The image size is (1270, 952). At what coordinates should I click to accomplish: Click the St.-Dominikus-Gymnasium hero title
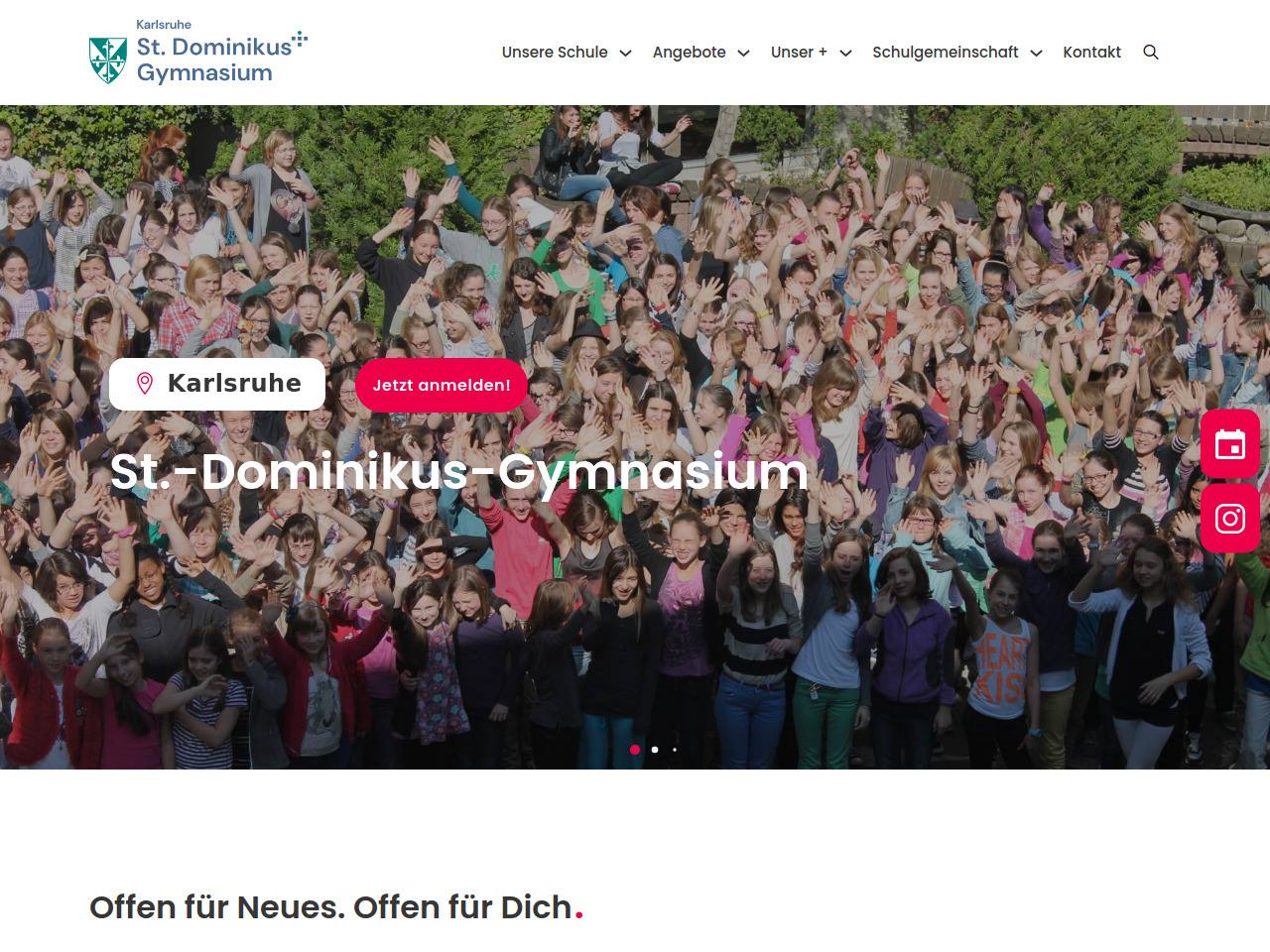point(459,471)
